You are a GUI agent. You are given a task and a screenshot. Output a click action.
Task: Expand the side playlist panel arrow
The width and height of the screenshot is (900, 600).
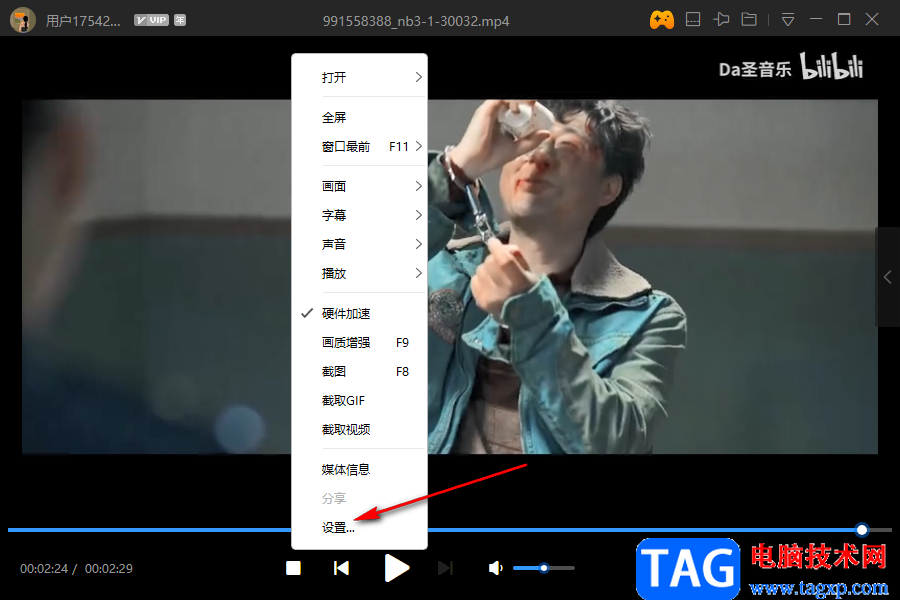click(x=887, y=277)
